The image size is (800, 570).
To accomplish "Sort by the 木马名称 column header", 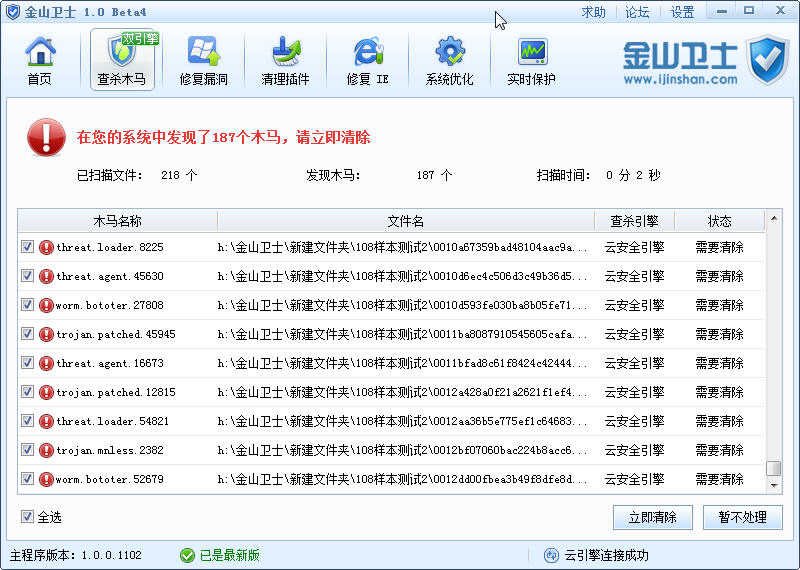I will coord(118,221).
